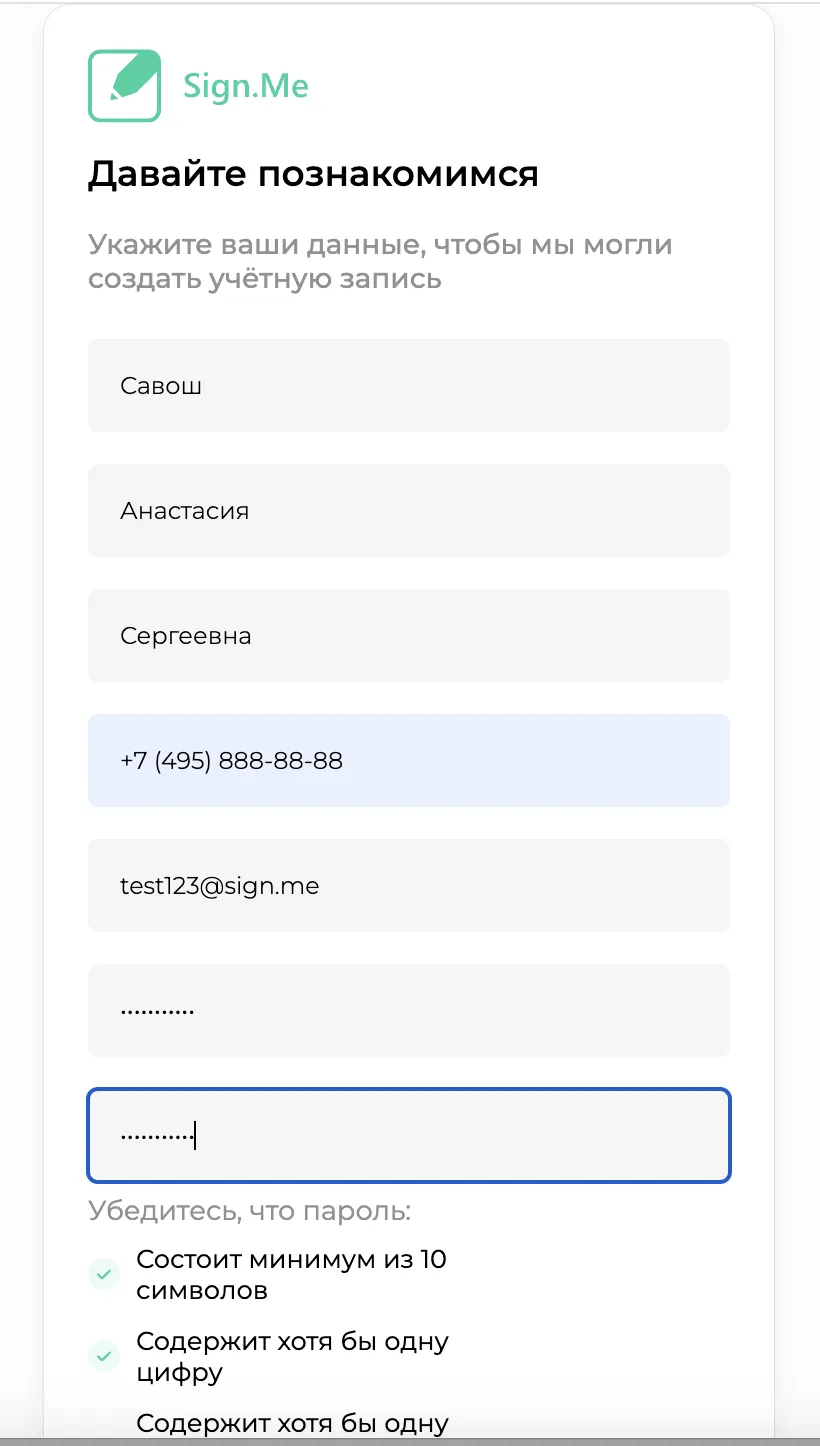The width and height of the screenshot is (820, 1446).
Task: Click the horizontal scrollbar at the window bottom
Action: tap(410, 1442)
